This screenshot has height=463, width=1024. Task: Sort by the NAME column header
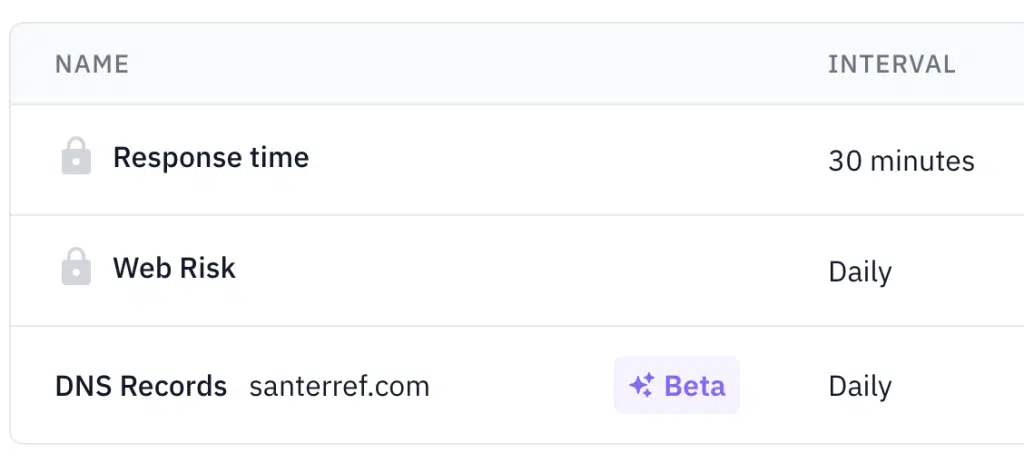pyautogui.click(x=92, y=64)
